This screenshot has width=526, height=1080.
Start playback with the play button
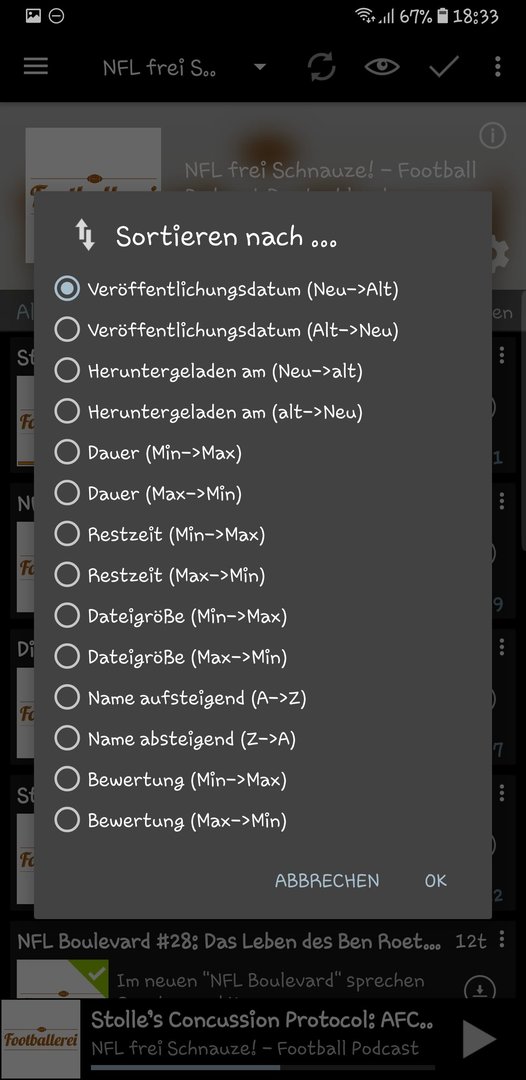478,1039
